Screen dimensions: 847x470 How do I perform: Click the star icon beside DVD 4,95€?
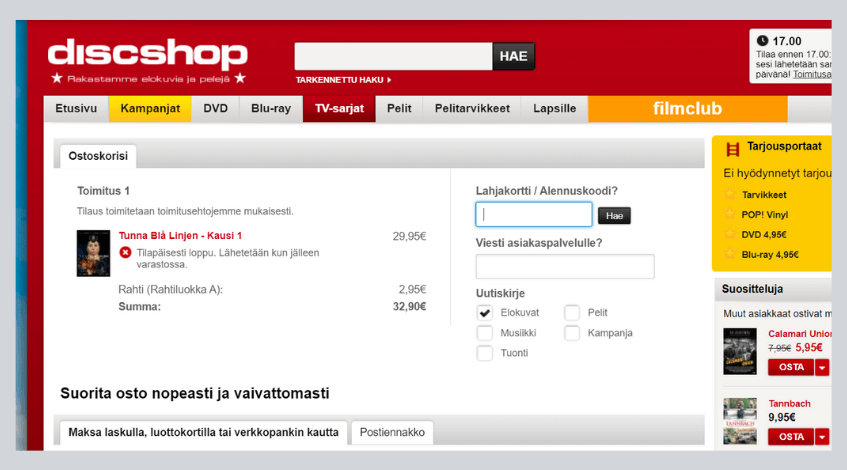coord(730,234)
